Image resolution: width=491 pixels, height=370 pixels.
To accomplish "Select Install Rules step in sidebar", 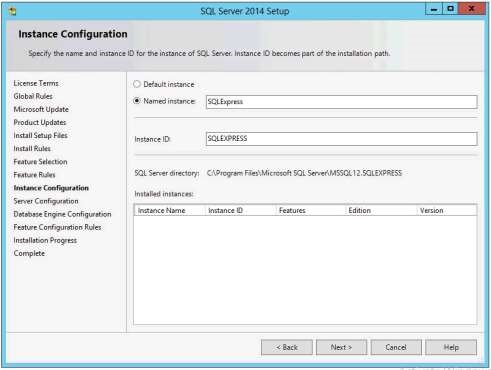I will click(32, 148).
